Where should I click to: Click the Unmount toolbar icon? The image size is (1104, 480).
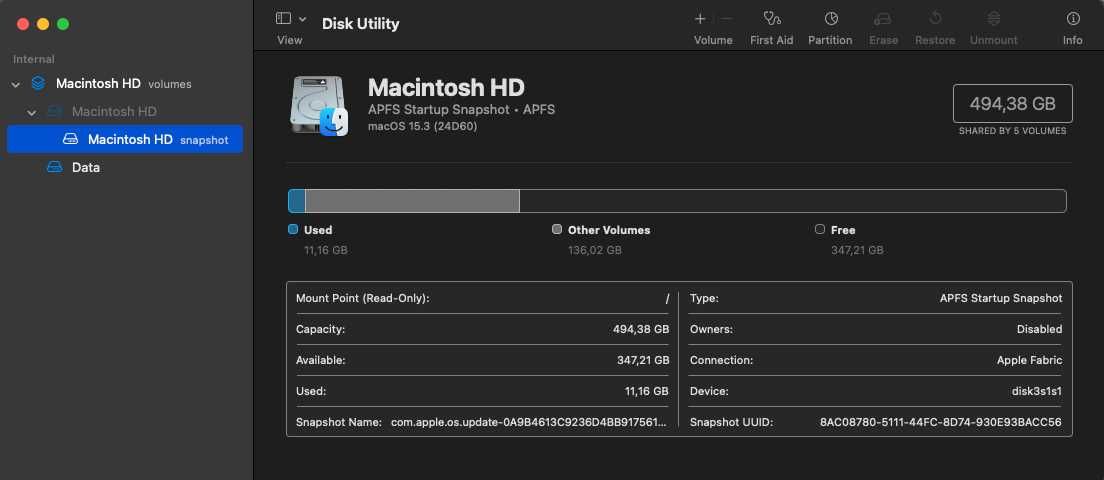coord(993,19)
